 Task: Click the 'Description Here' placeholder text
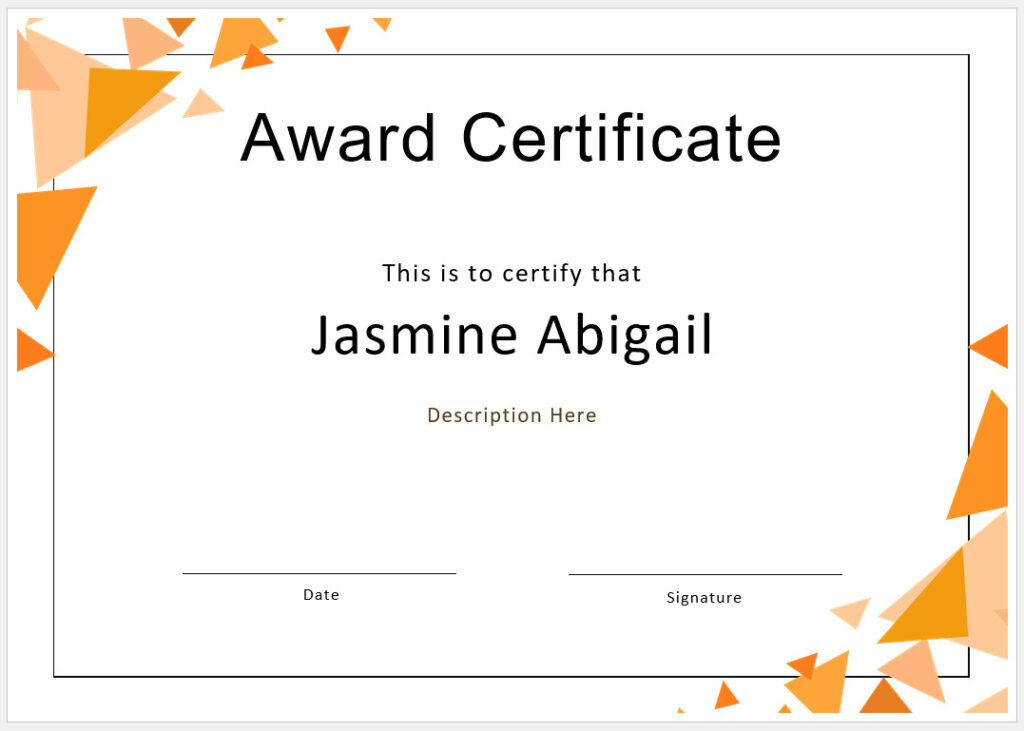click(511, 414)
